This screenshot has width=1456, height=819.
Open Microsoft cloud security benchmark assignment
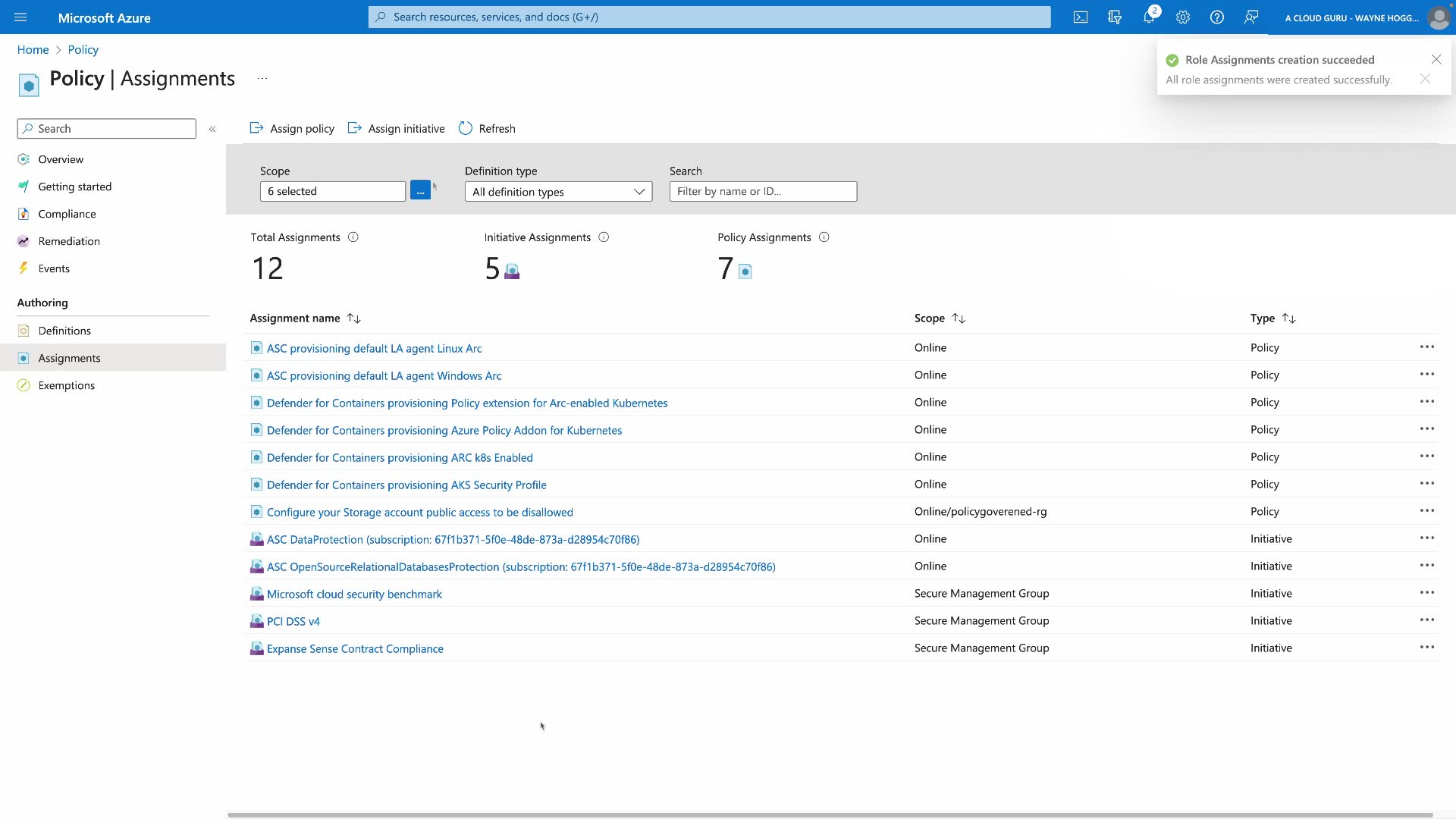pyautogui.click(x=354, y=595)
